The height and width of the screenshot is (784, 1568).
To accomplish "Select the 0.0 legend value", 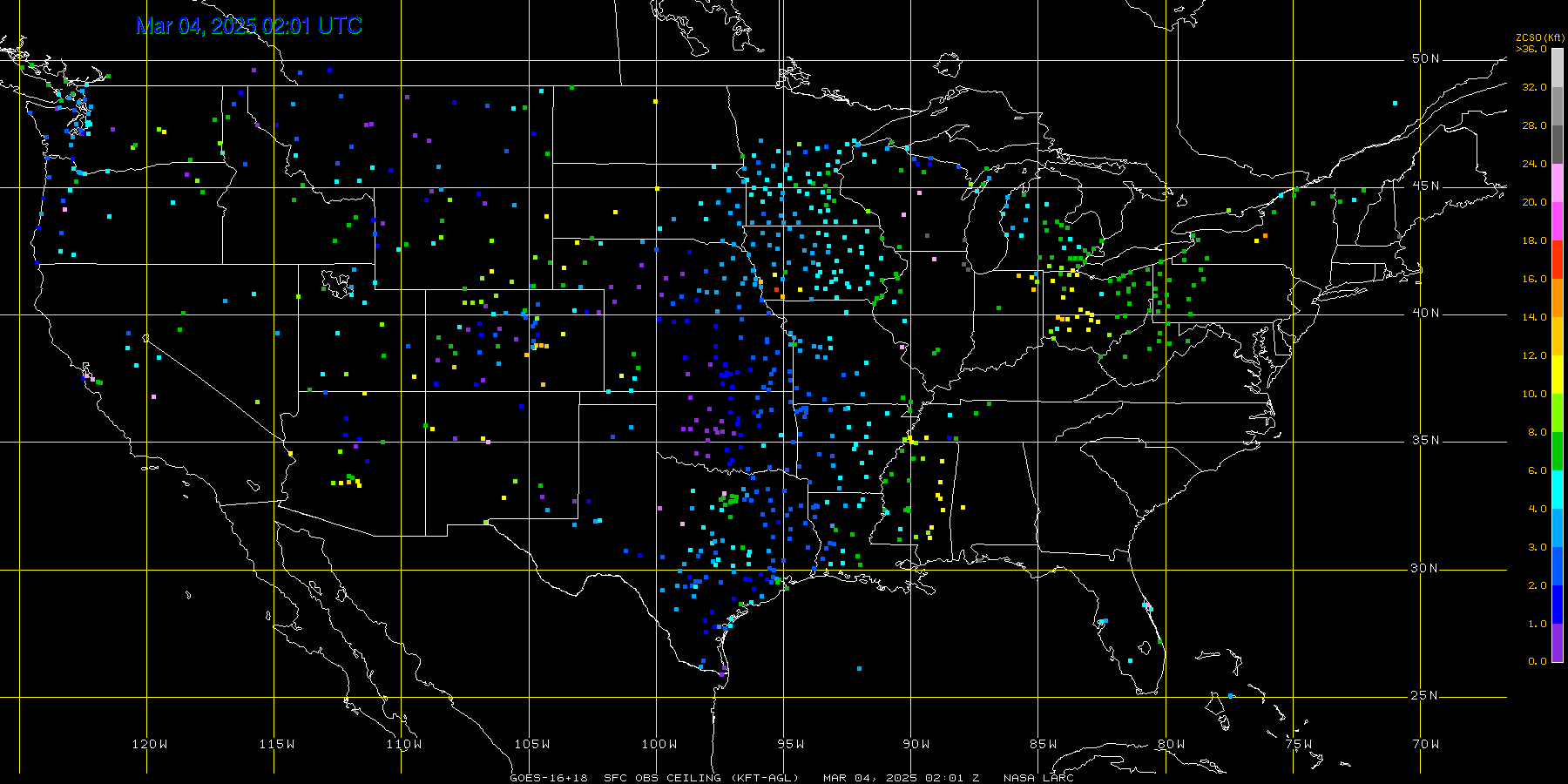I will [1537, 661].
